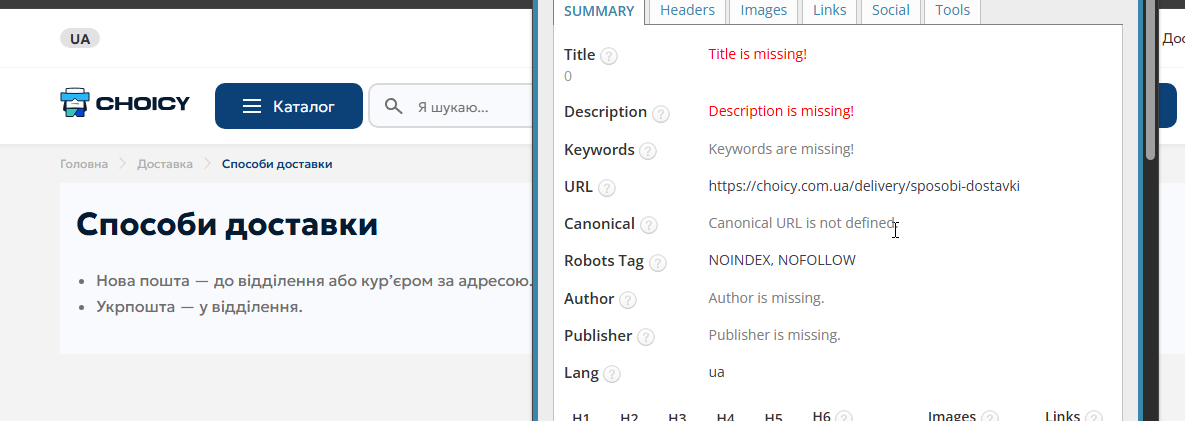Open the Каталог hamburger menu button
This screenshot has width=1185, height=421.
pyautogui.click(x=289, y=106)
